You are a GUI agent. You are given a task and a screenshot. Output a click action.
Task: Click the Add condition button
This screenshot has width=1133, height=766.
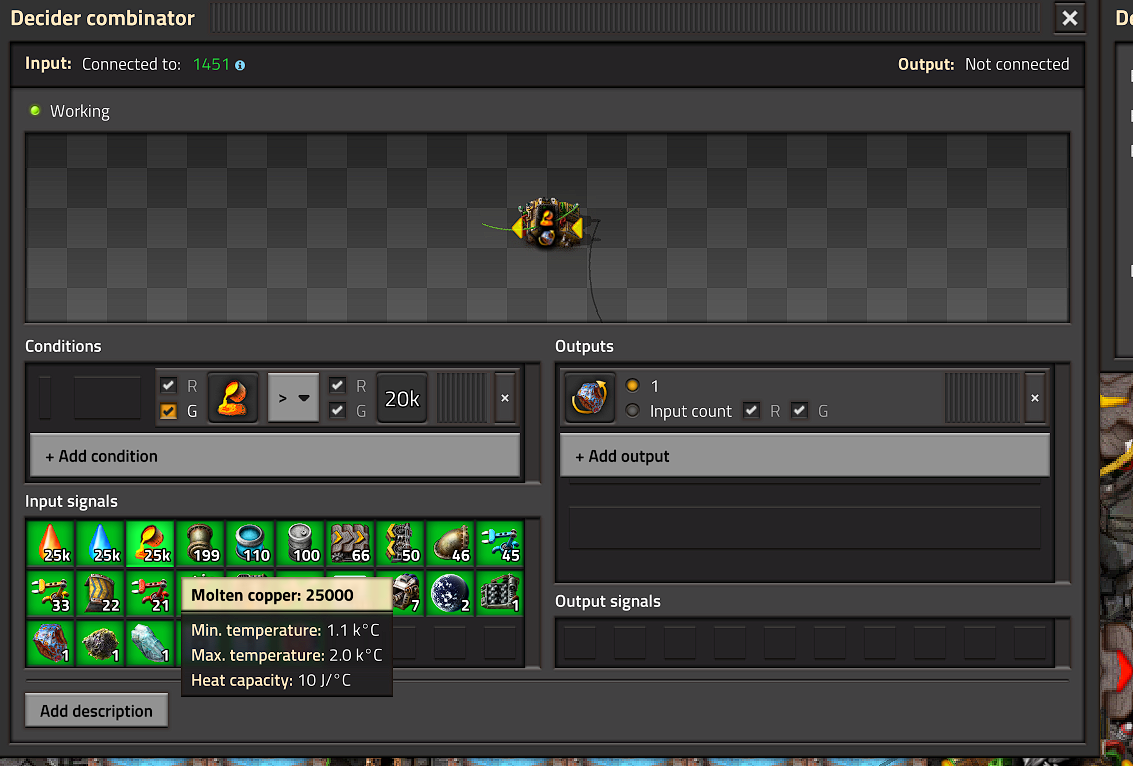(275, 456)
